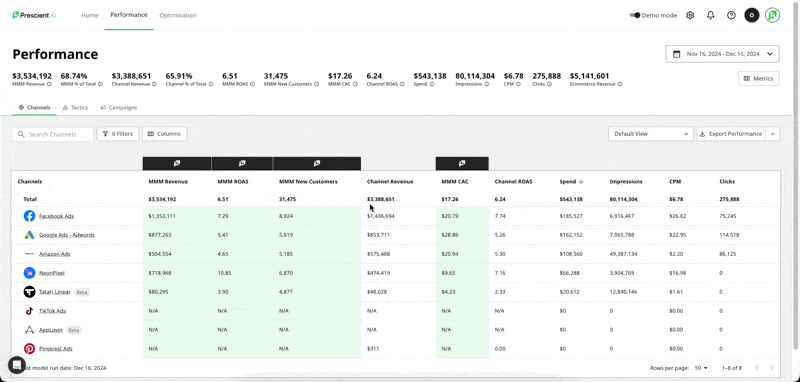Click the Facebook Ads logo icon

click(x=29, y=216)
